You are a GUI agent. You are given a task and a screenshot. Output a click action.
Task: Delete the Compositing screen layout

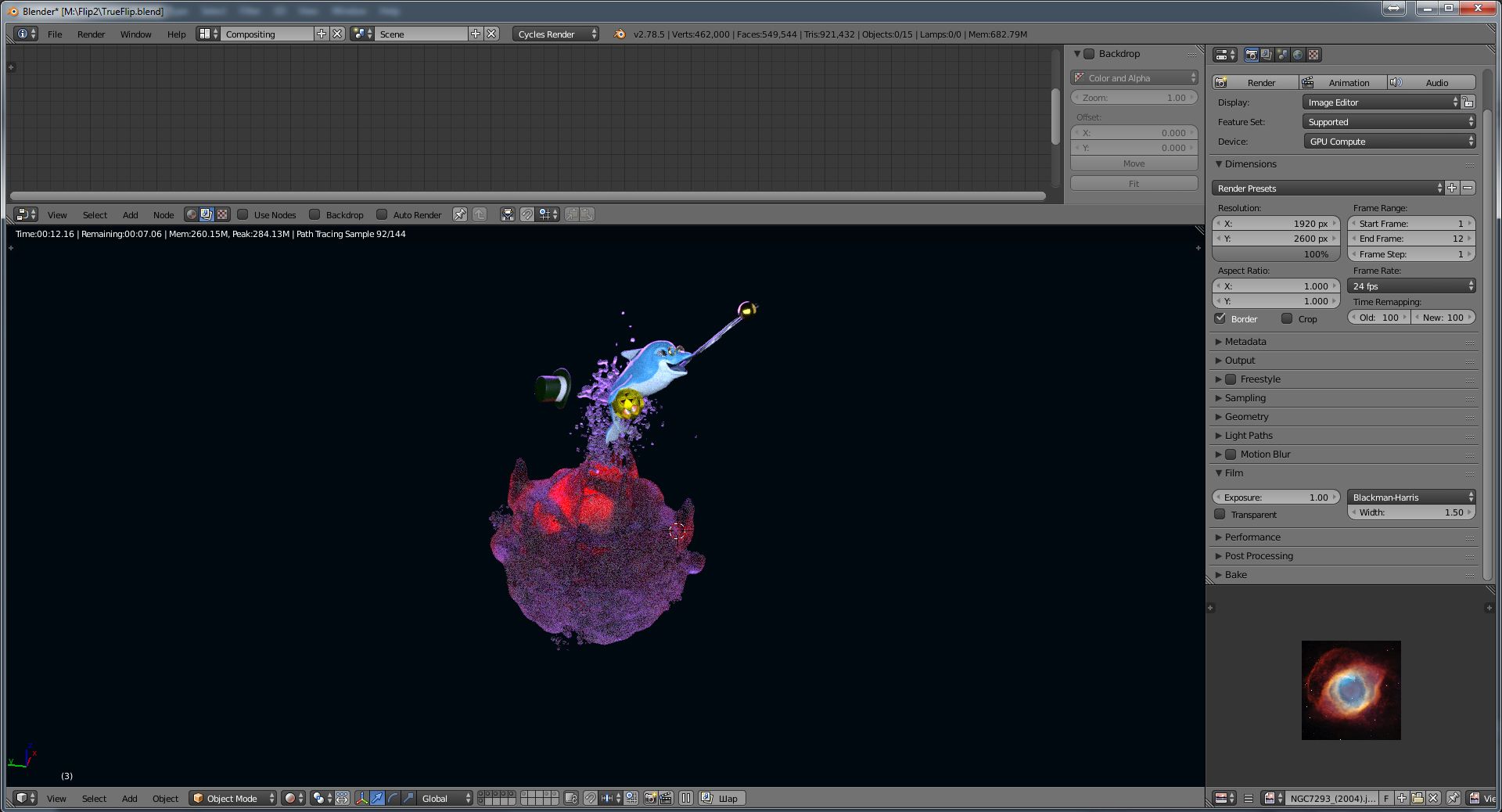pyautogui.click(x=337, y=34)
